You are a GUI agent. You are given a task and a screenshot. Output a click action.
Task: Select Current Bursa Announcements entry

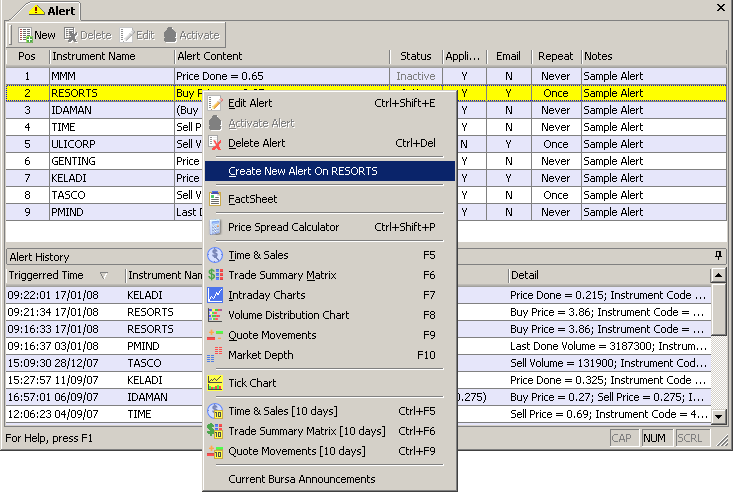330,479
